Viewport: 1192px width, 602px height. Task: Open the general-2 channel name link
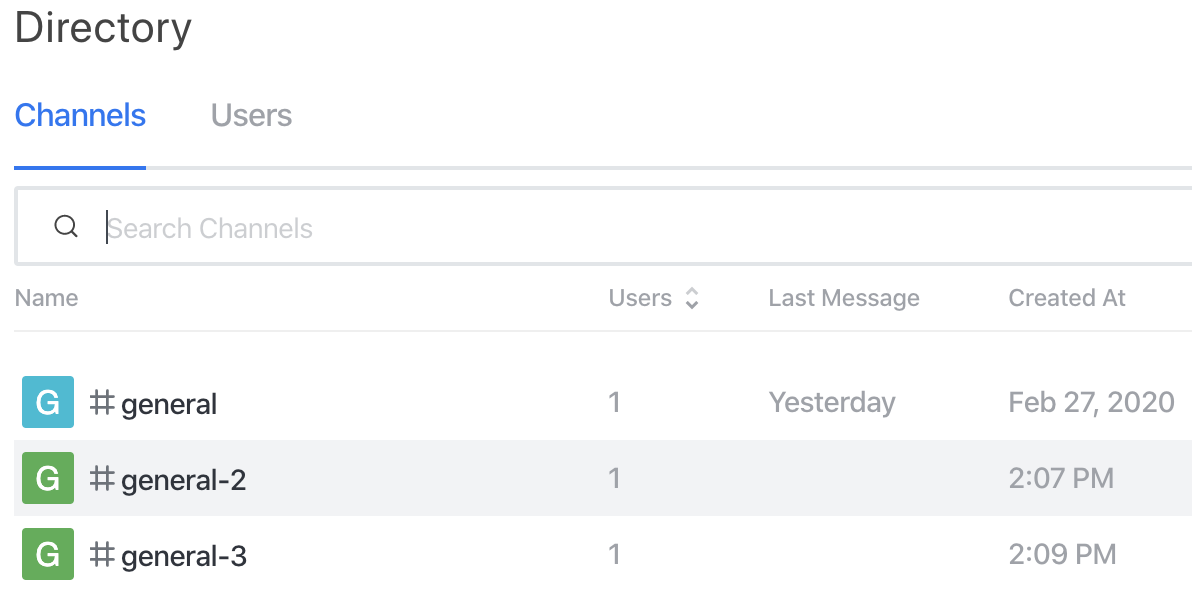tap(183, 480)
